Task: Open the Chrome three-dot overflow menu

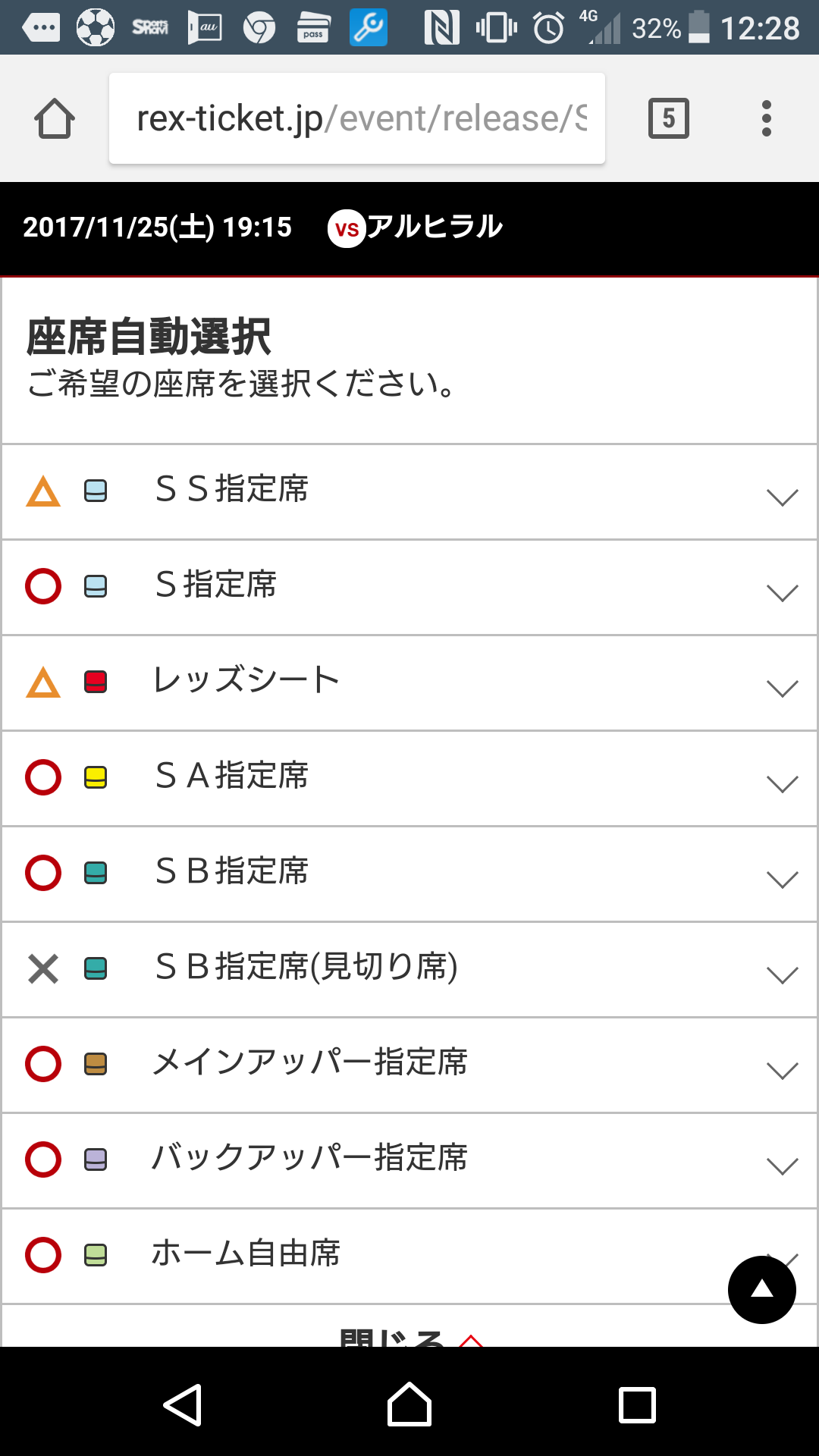Action: coord(766,118)
